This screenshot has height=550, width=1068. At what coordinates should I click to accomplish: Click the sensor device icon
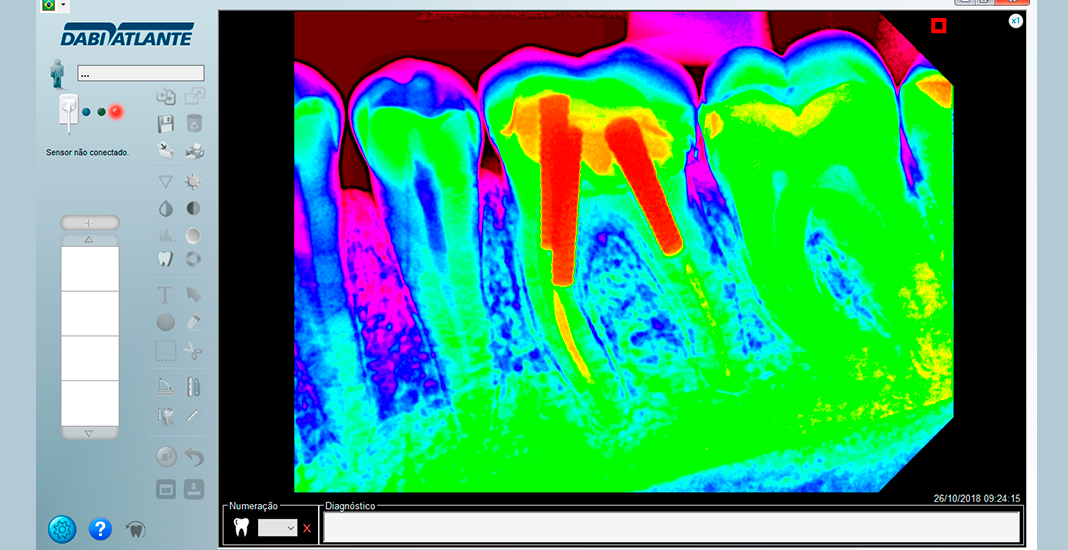tap(68, 113)
